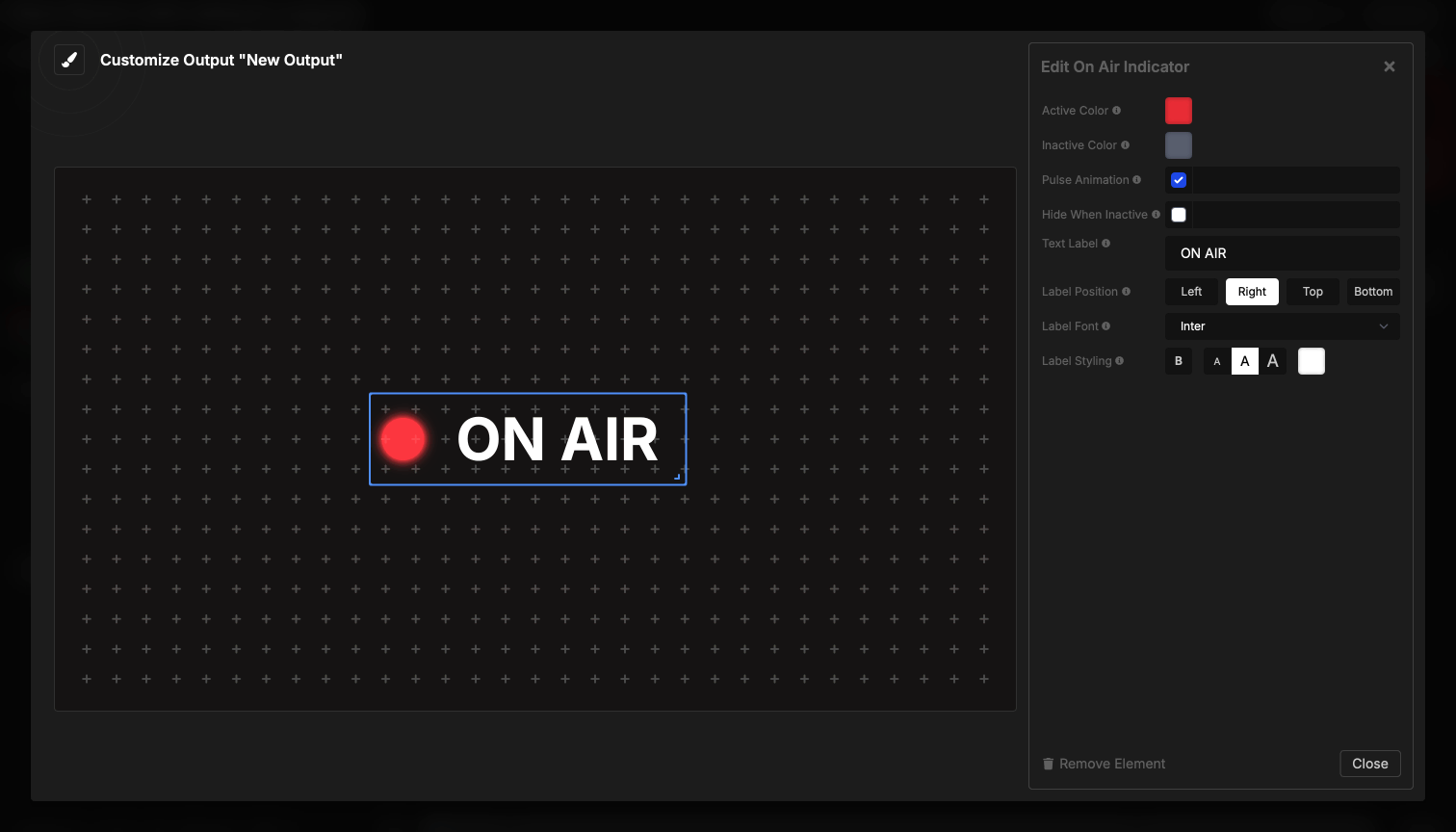Click the info icon beside Pulse Animation
This screenshot has height=832, width=1456.
pyautogui.click(x=1137, y=179)
